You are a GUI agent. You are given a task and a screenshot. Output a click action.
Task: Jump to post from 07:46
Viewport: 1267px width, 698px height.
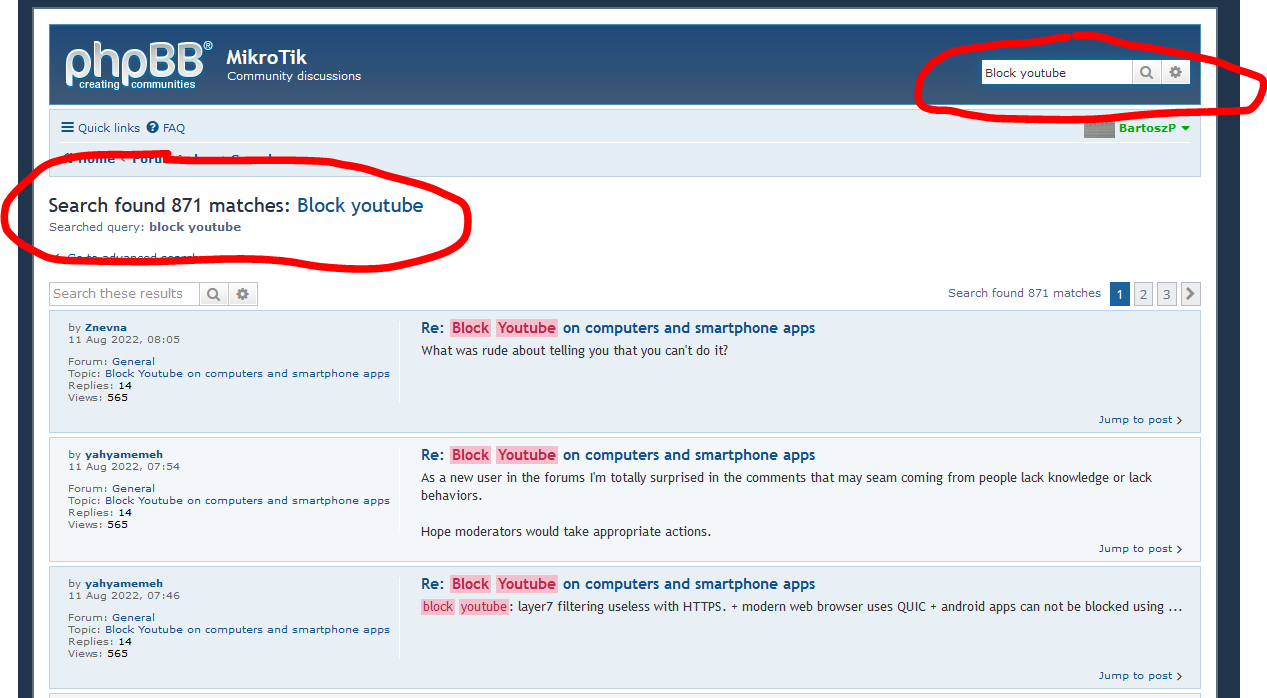coord(1140,676)
